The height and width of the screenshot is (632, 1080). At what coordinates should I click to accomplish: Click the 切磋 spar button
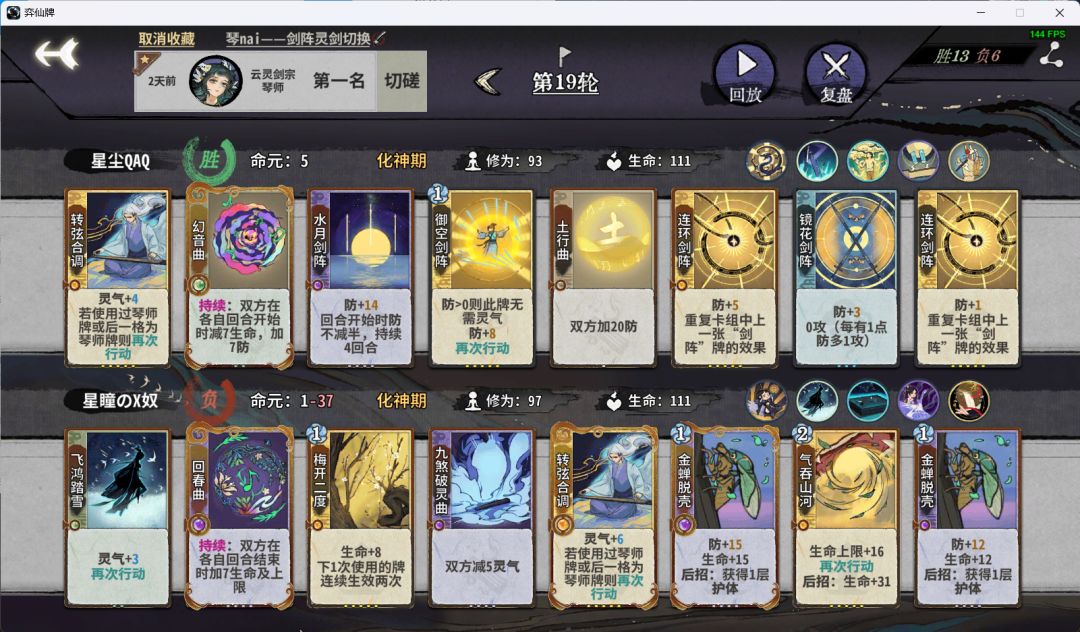(x=402, y=81)
